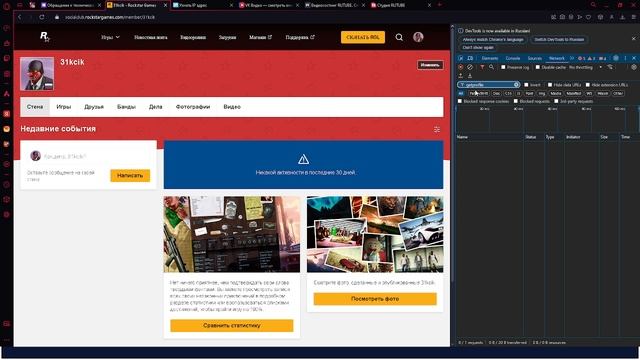640x360 pixels.
Task: Click the record network log button
Action: point(461,67)
